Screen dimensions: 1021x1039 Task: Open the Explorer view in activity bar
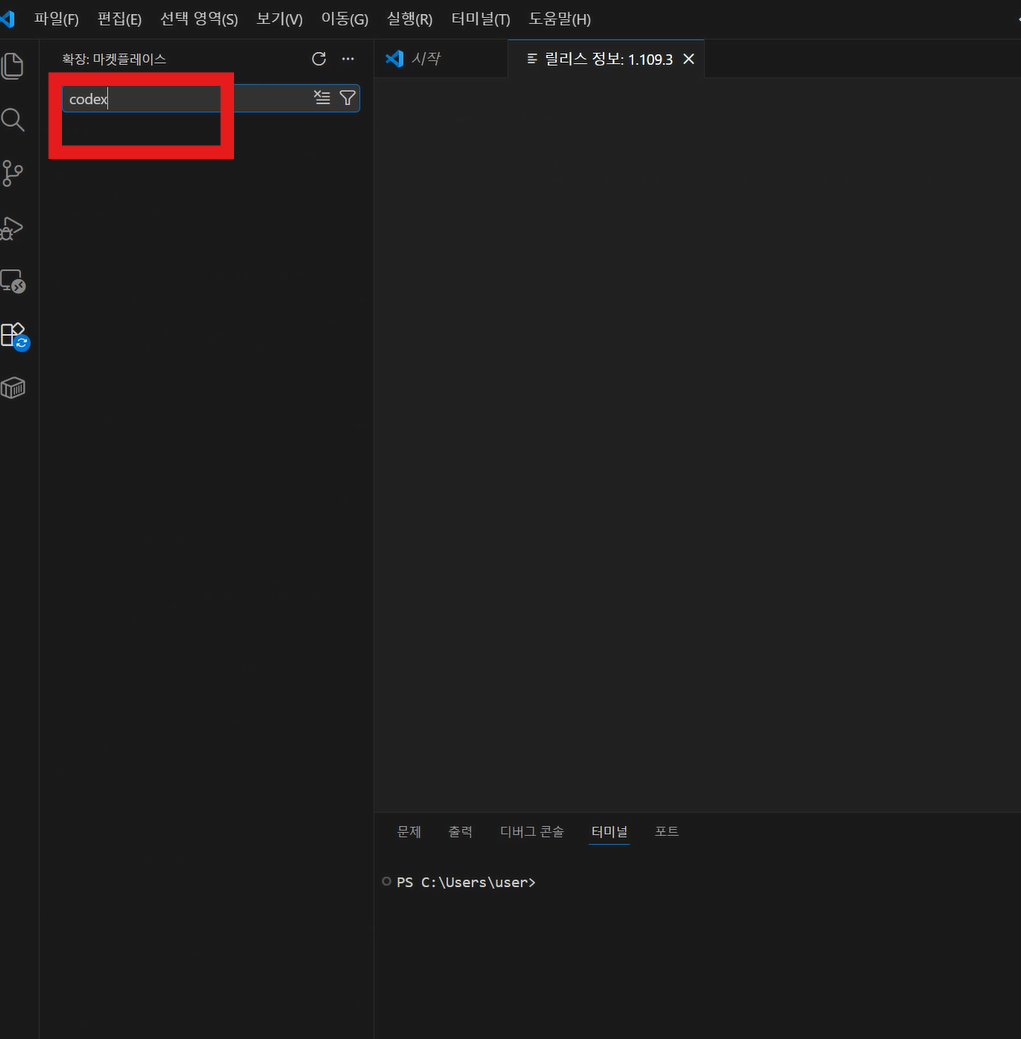tap(13, 66)
